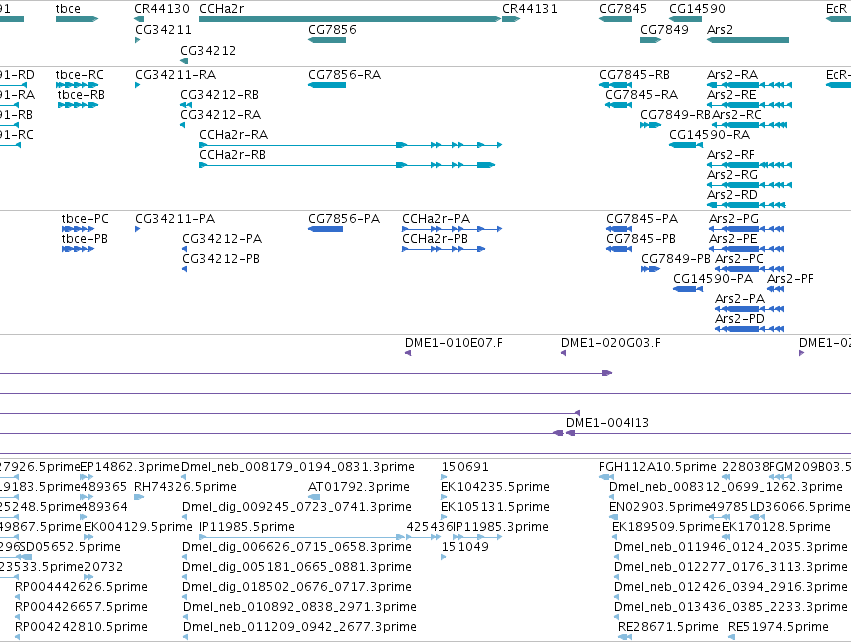Screen dimensions: 851x642
Task: Select transcript Ars2-RG label
Action: pos(732,175)
